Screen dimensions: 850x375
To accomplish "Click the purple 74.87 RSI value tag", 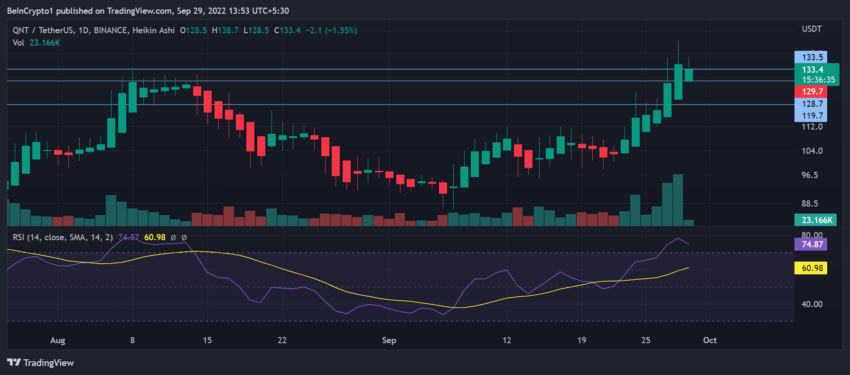I will (x=810, y=244).
